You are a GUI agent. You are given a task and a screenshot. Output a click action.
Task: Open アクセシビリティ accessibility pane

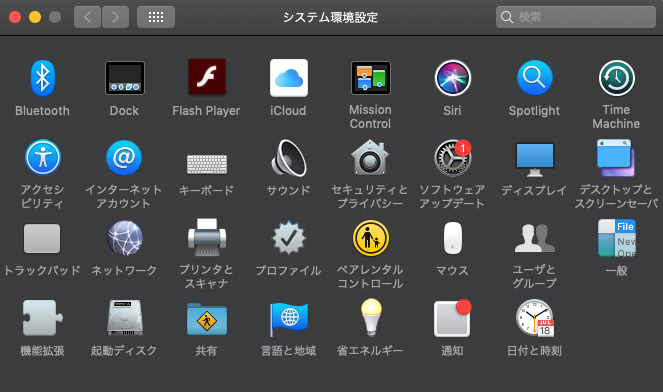click(x=43, y=158)
